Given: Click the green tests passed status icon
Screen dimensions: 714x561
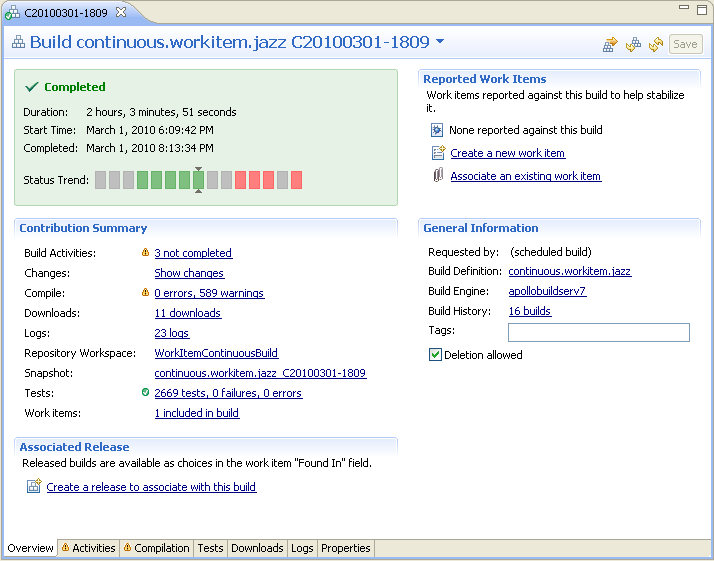Looking at the screenshot, I should point(146,393).
